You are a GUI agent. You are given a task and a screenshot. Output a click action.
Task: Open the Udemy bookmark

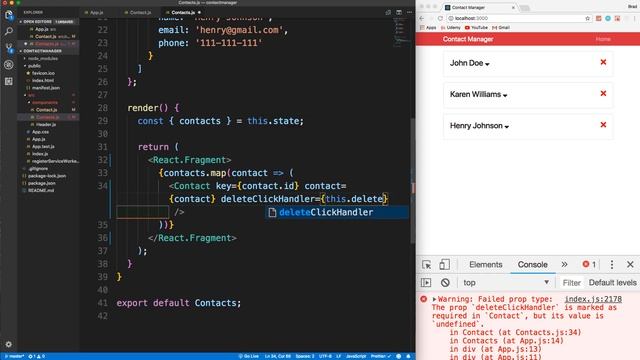coord(451,28)
